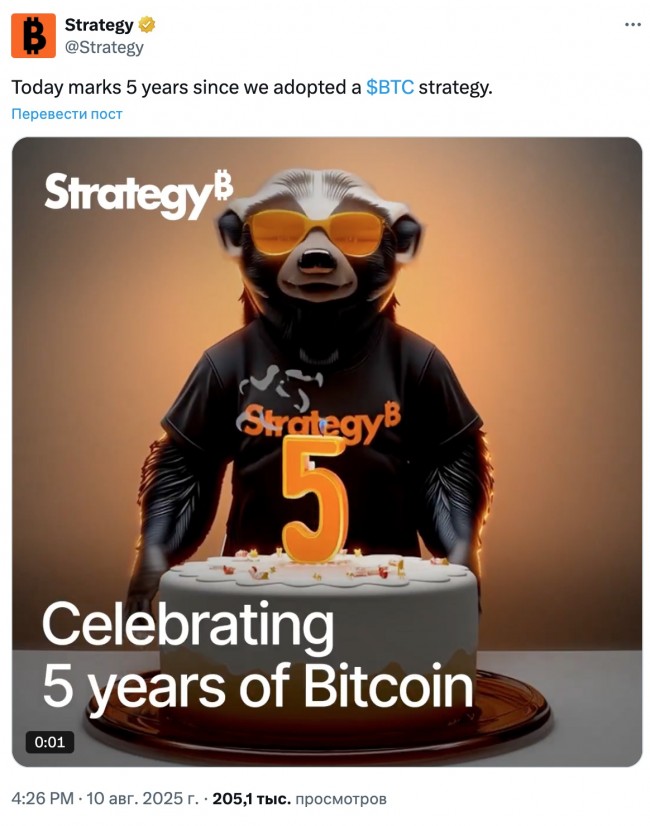Click the white Strategy logo in video
The image size is (650, 826).
coord(139,193)
